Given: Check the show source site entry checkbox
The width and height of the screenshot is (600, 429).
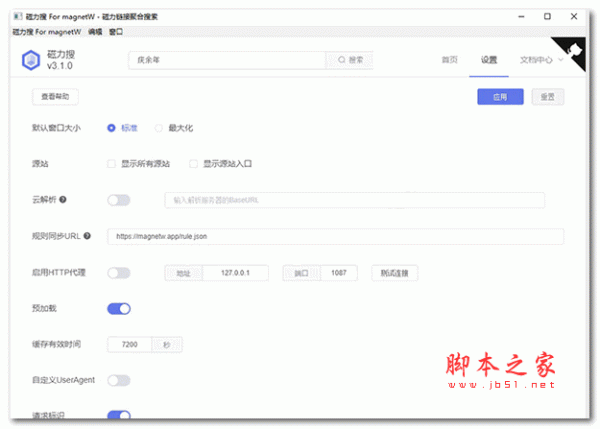Looking at the screenshot, I should 194,164.
